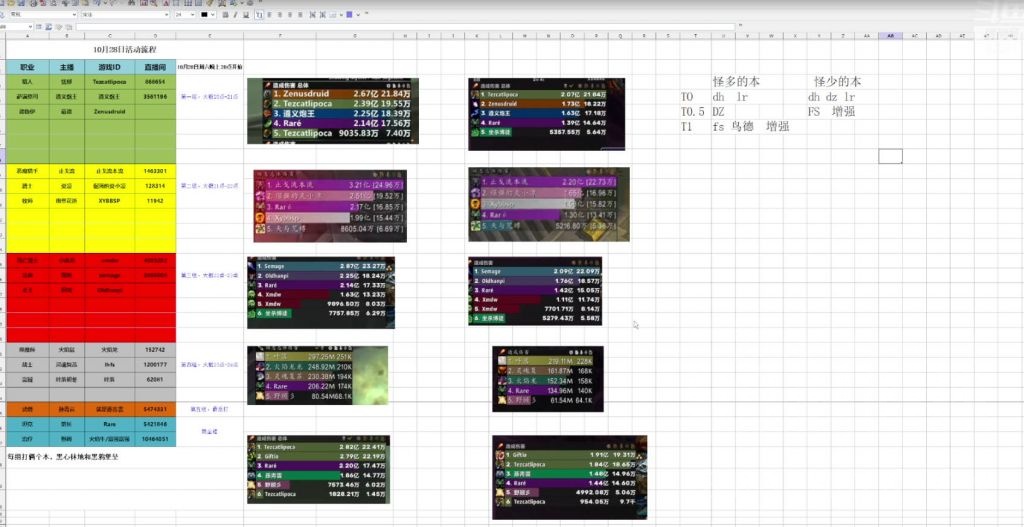The image size is (1024, 527).
Task: Click the selected empty cell on the right
Action: point(890,156)
